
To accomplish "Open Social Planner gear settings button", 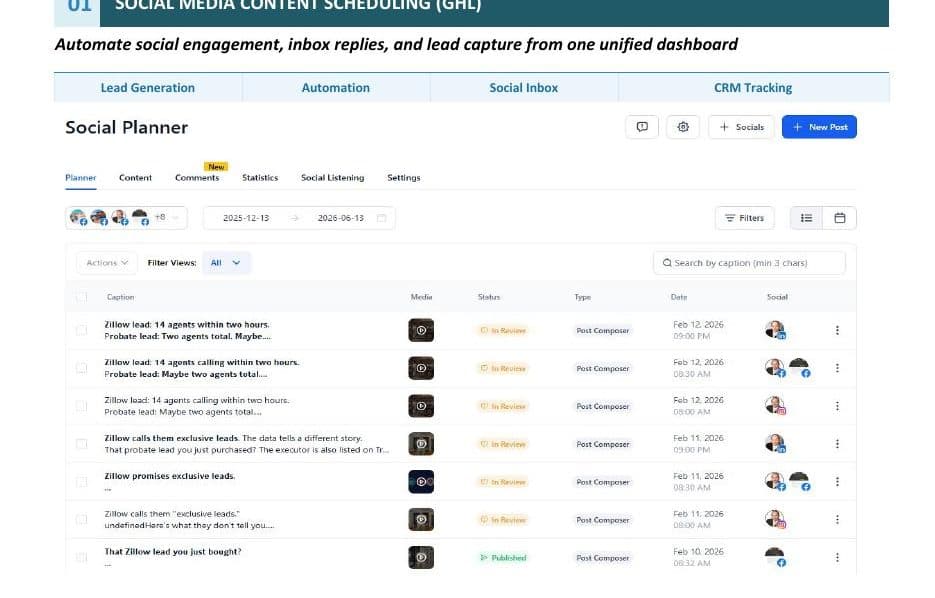I will 683,127.
